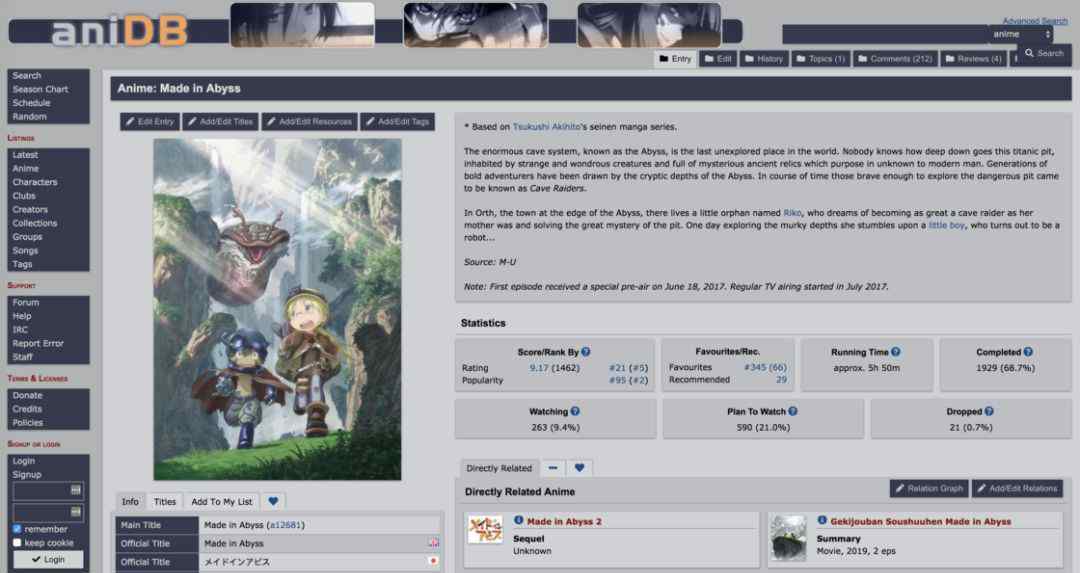Open the Comments (212) tab
Screen dimensions: 1080x573
pos(895,59)
